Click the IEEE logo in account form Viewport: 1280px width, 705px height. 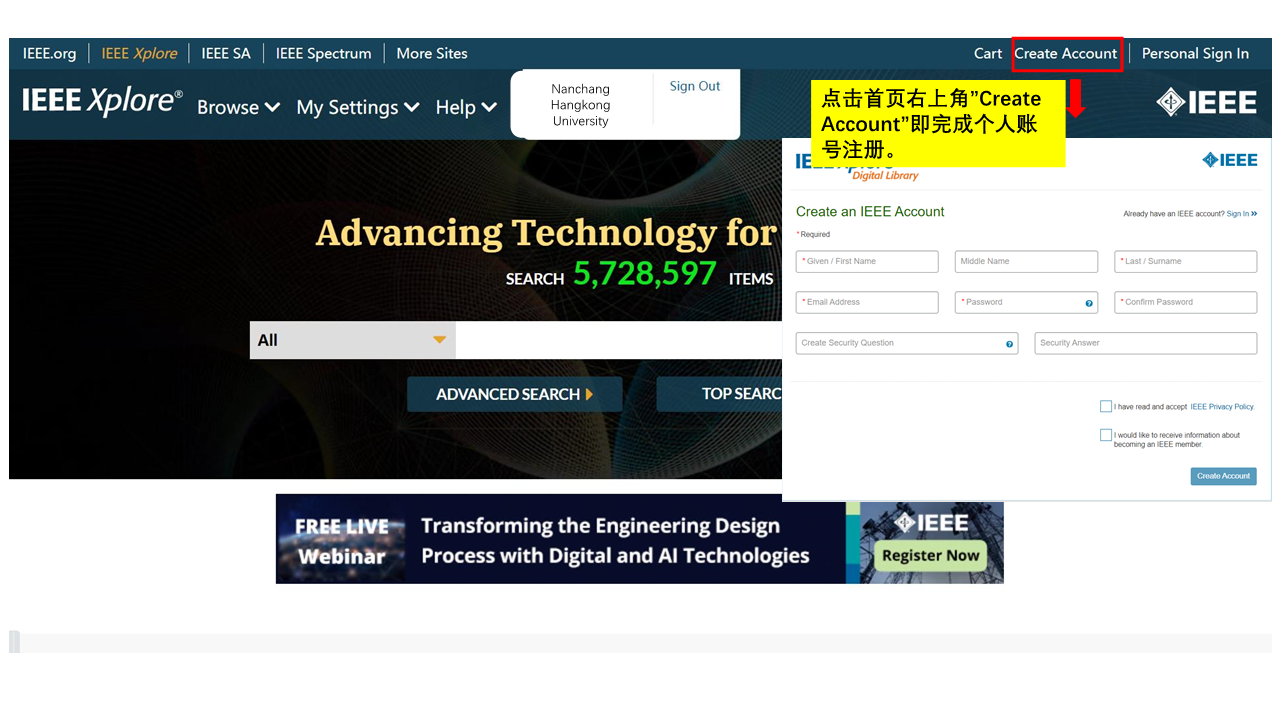(1230, 160)
